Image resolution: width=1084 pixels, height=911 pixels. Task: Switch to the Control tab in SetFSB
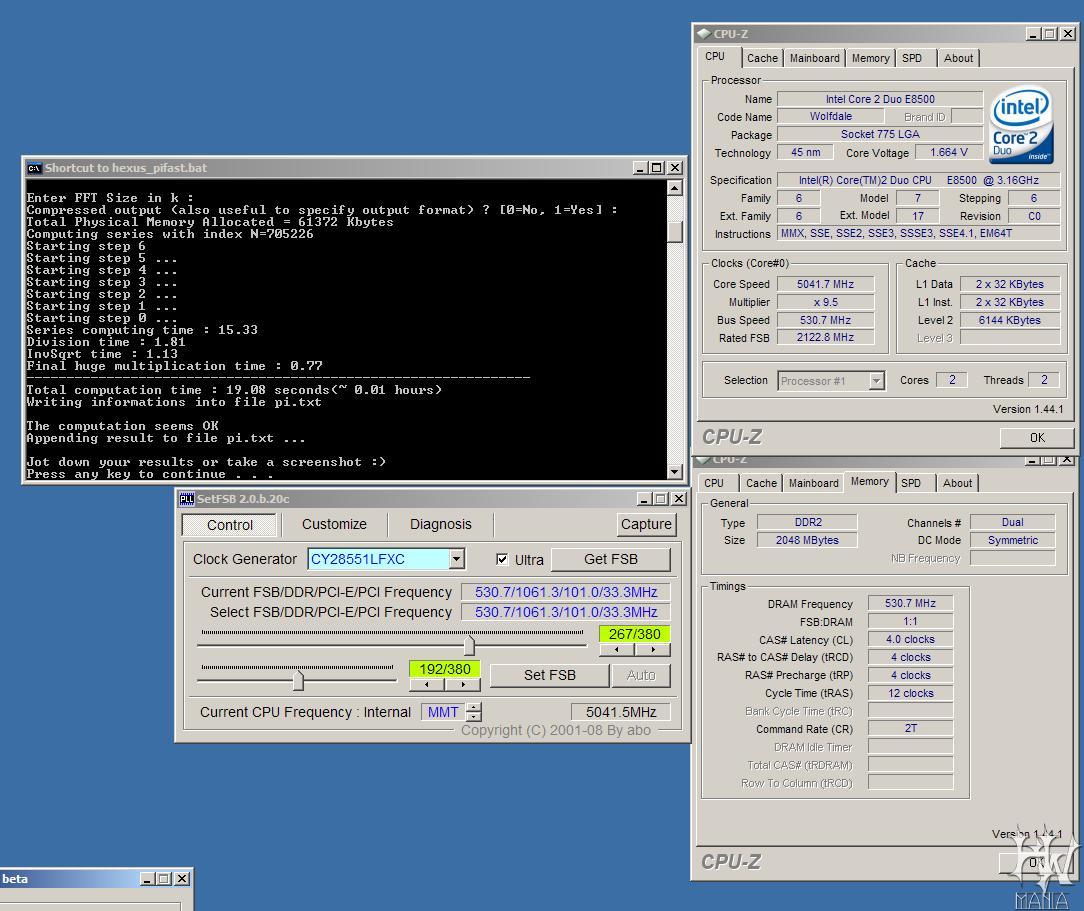[x=230, y=525]
